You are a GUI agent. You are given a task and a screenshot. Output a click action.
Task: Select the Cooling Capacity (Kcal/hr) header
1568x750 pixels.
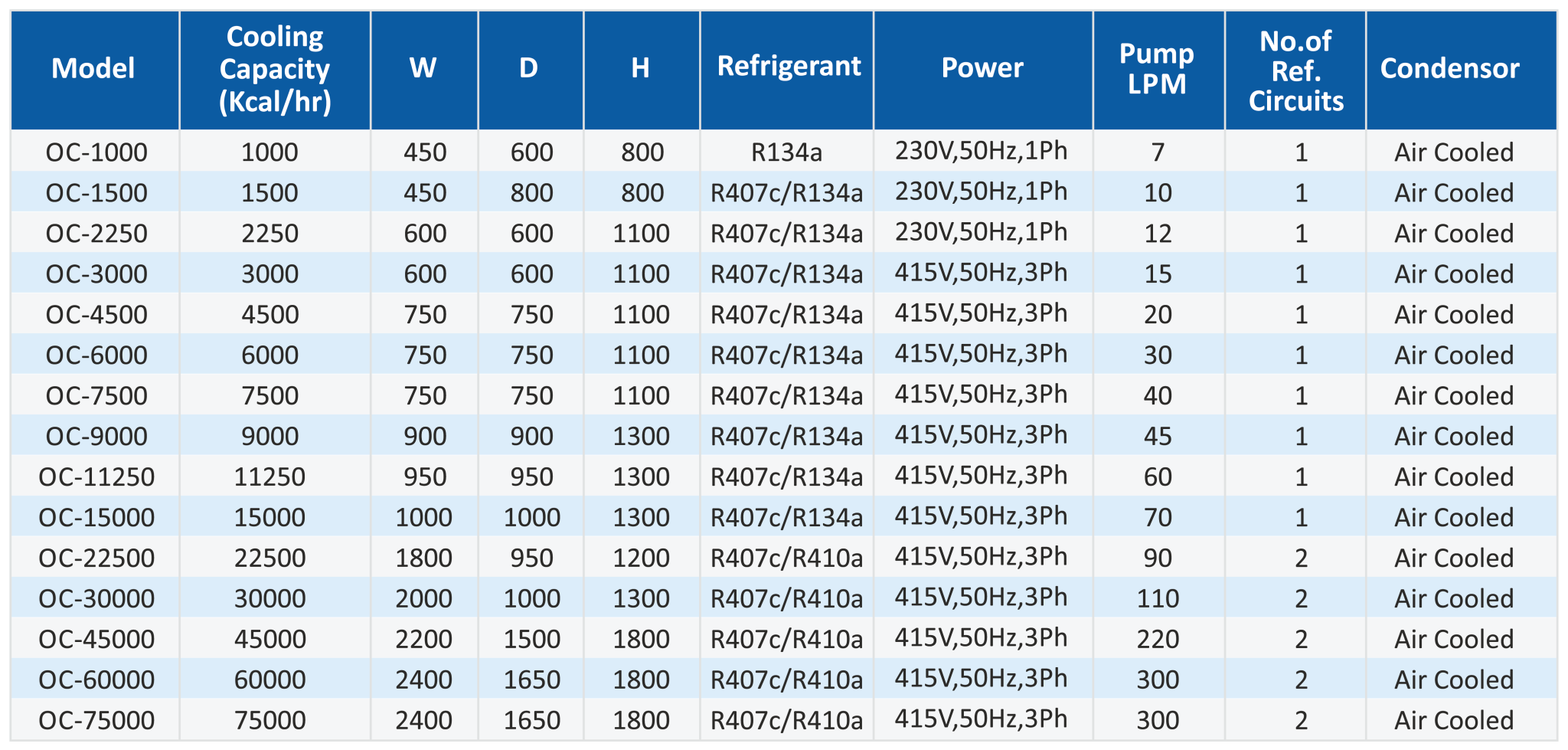pos(274,69)
